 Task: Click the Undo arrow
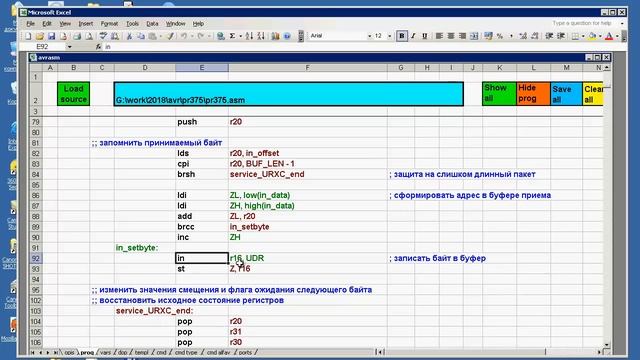pos(184,36)
